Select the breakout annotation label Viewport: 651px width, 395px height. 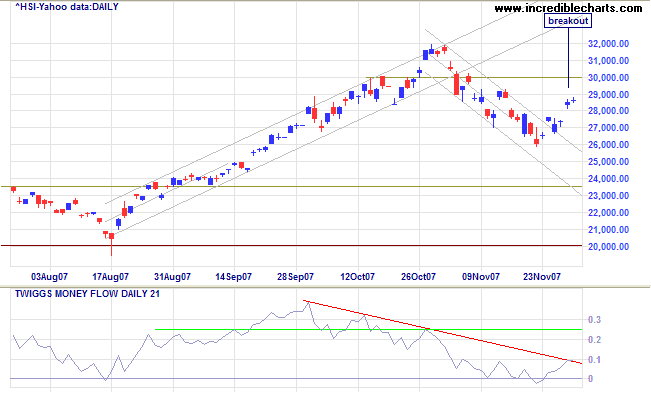coord(568,21)
